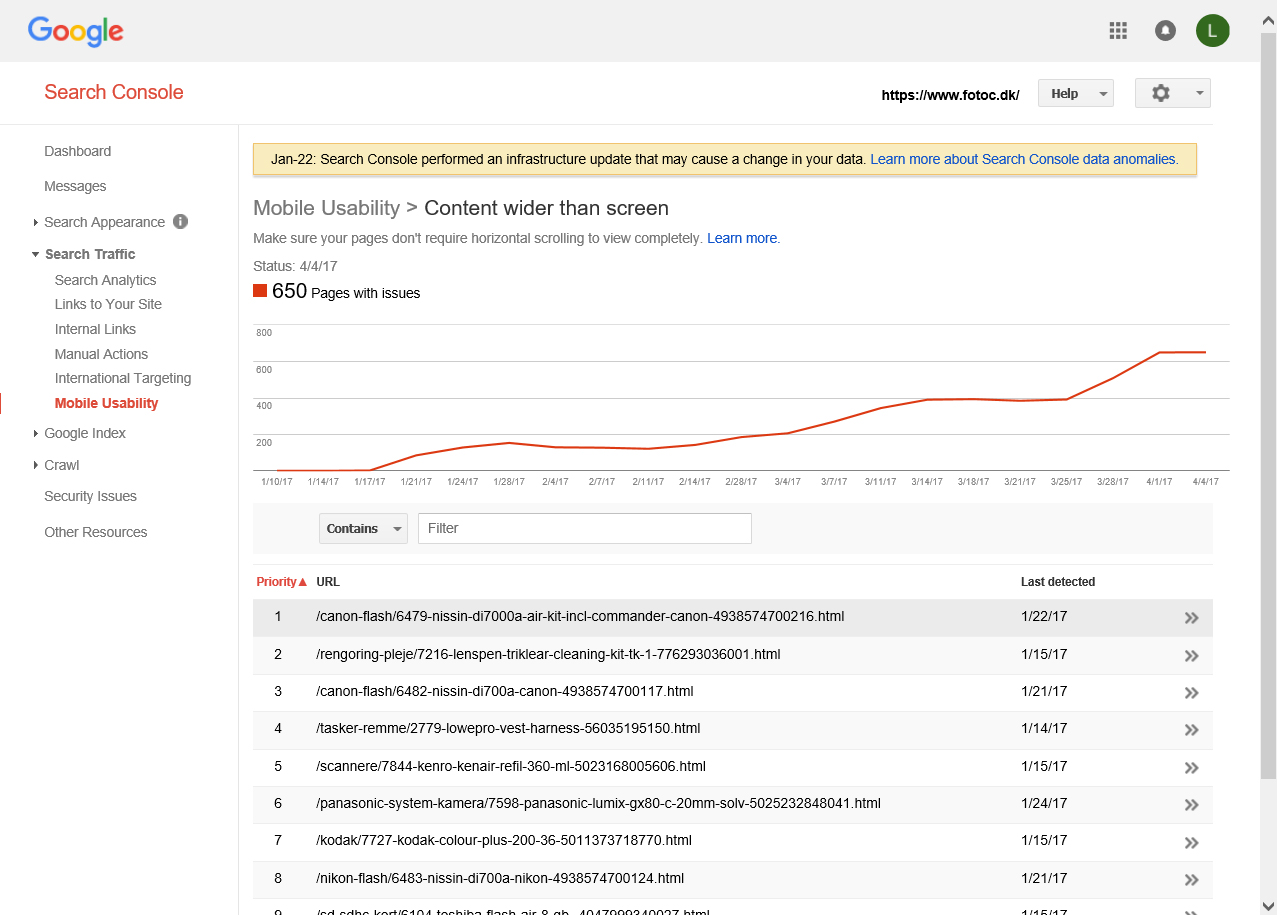Click the Priority column sort arrow
1277x915 pixels.
tap(303, 582)
